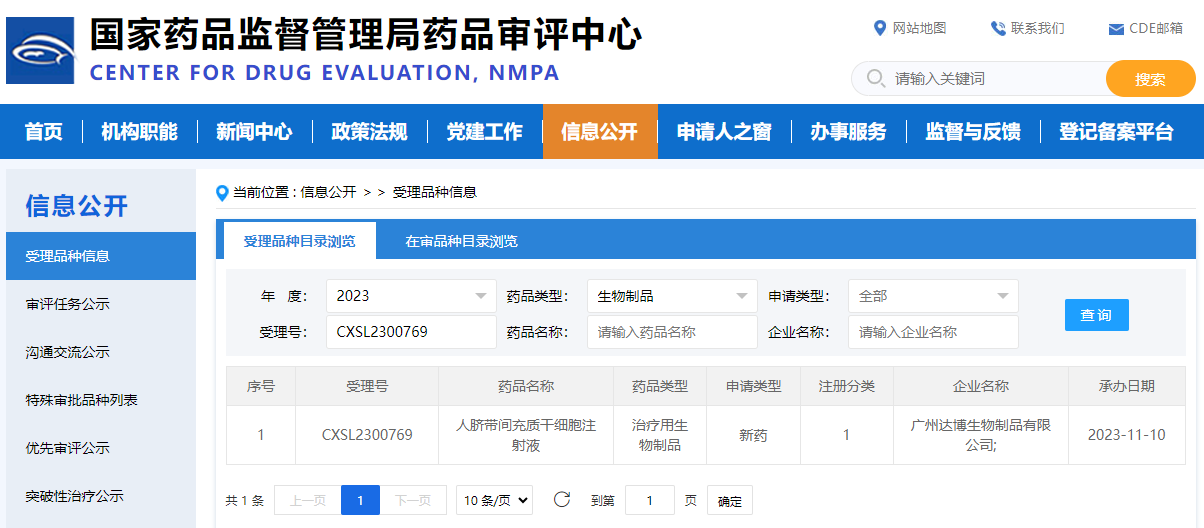Image resolution: width=1204 pixels, height=528 pixels.
Task: Open 审评任务公示 in the sidebar
Action: [x=68, y=304]
